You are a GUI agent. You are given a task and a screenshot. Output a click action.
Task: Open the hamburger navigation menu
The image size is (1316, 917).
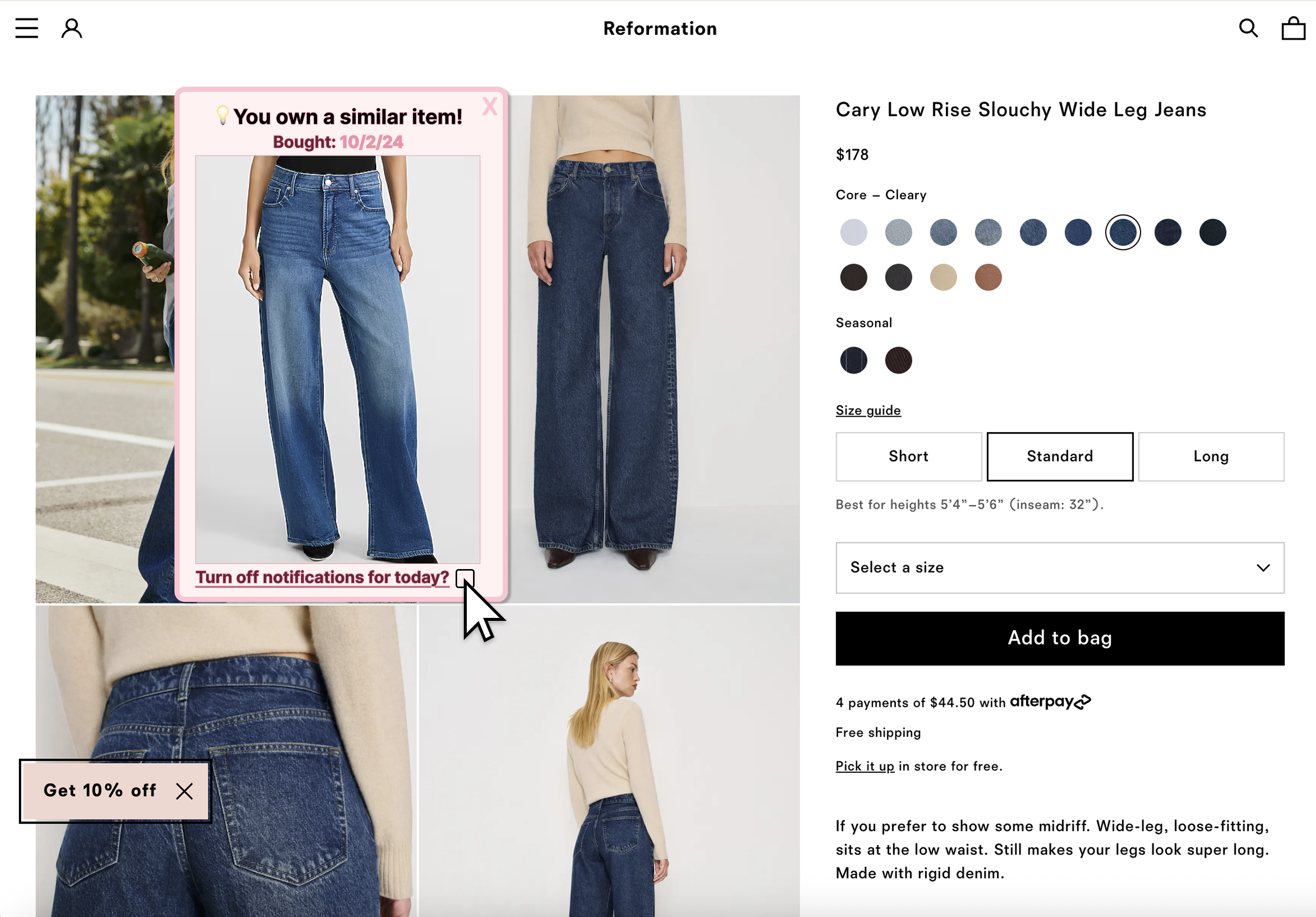(26, 28)
